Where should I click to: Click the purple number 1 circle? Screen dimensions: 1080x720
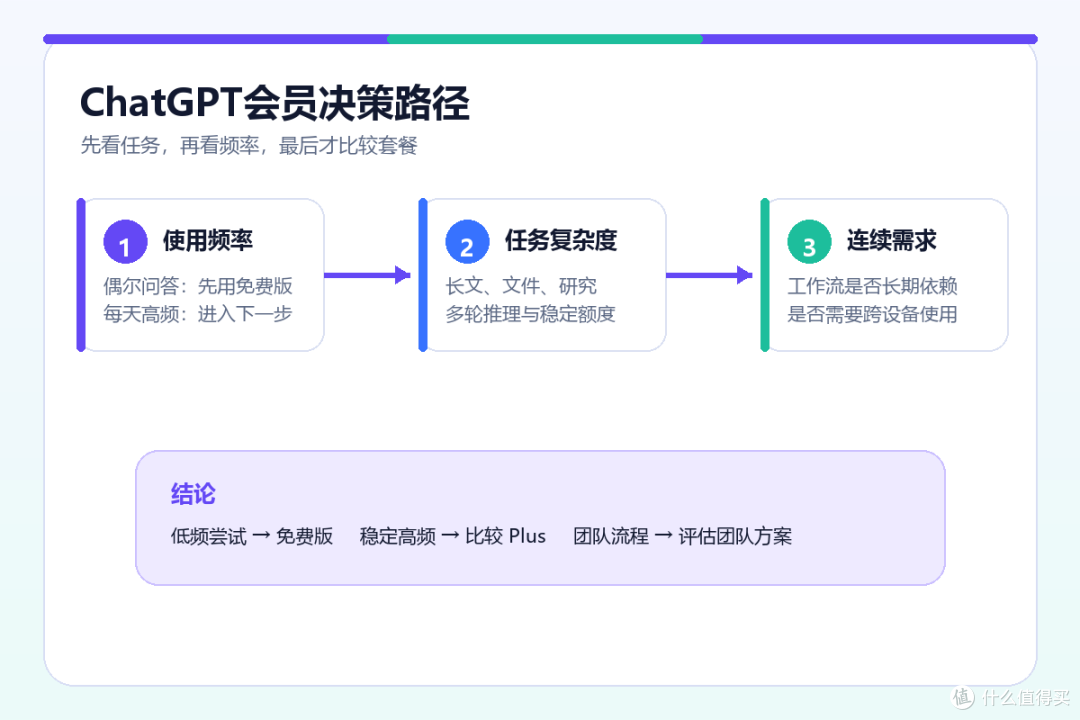[125, 242]
